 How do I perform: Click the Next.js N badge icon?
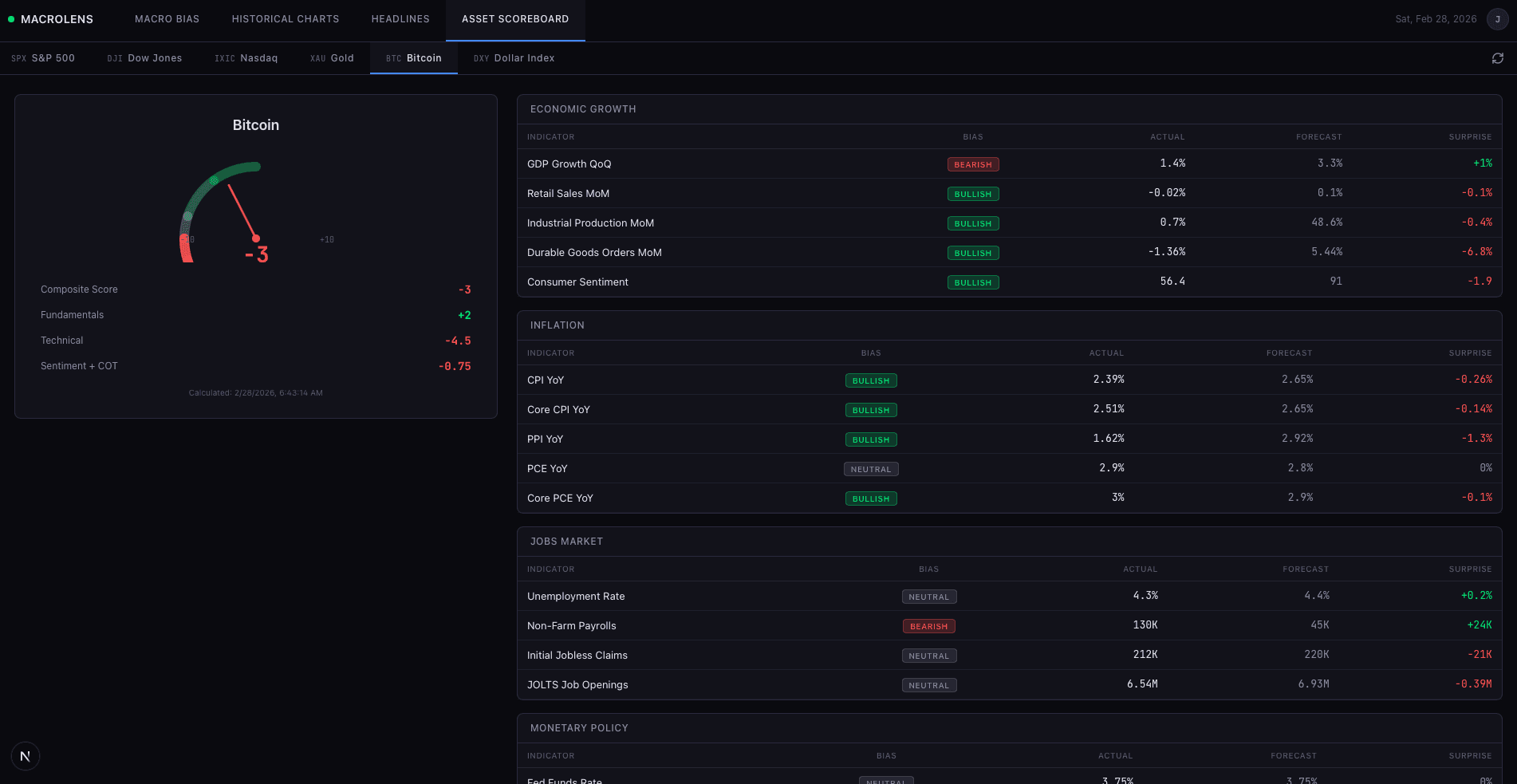[x=26, y=756]
